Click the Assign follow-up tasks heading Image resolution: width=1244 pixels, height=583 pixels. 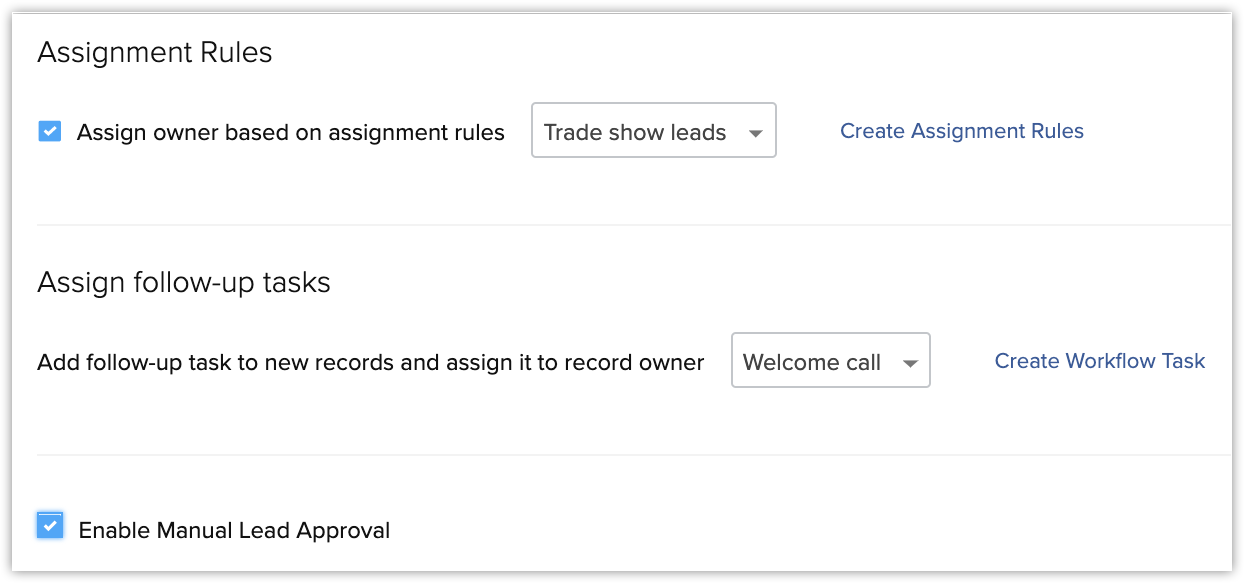click(x=184, y=283)
